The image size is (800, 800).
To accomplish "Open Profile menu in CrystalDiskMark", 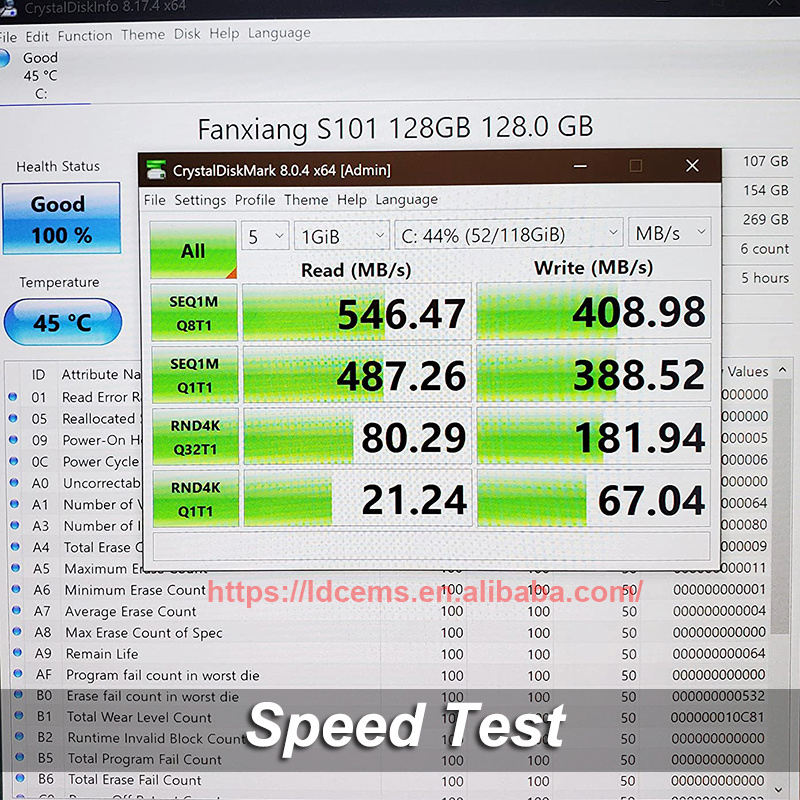I will tap(255, 199).
